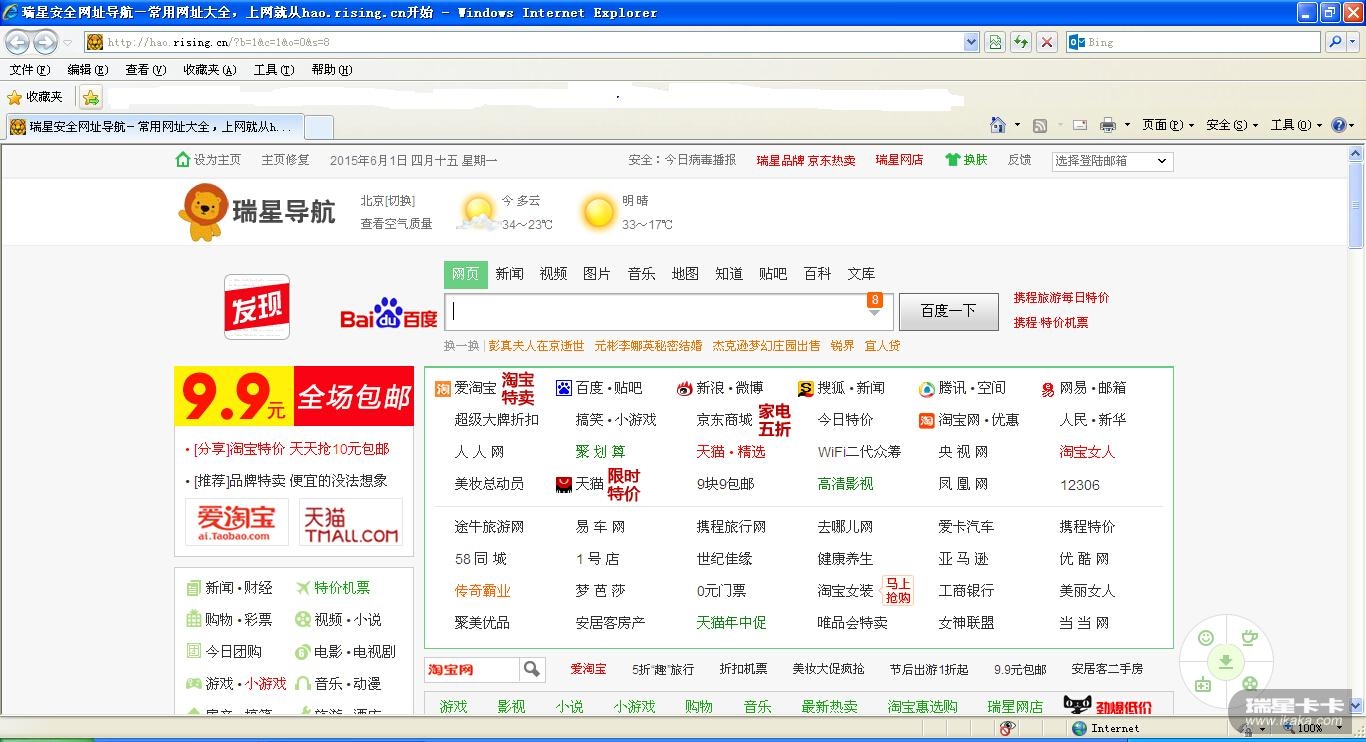Click the green shirt 换肤 skin icon

tap(952, 160)
